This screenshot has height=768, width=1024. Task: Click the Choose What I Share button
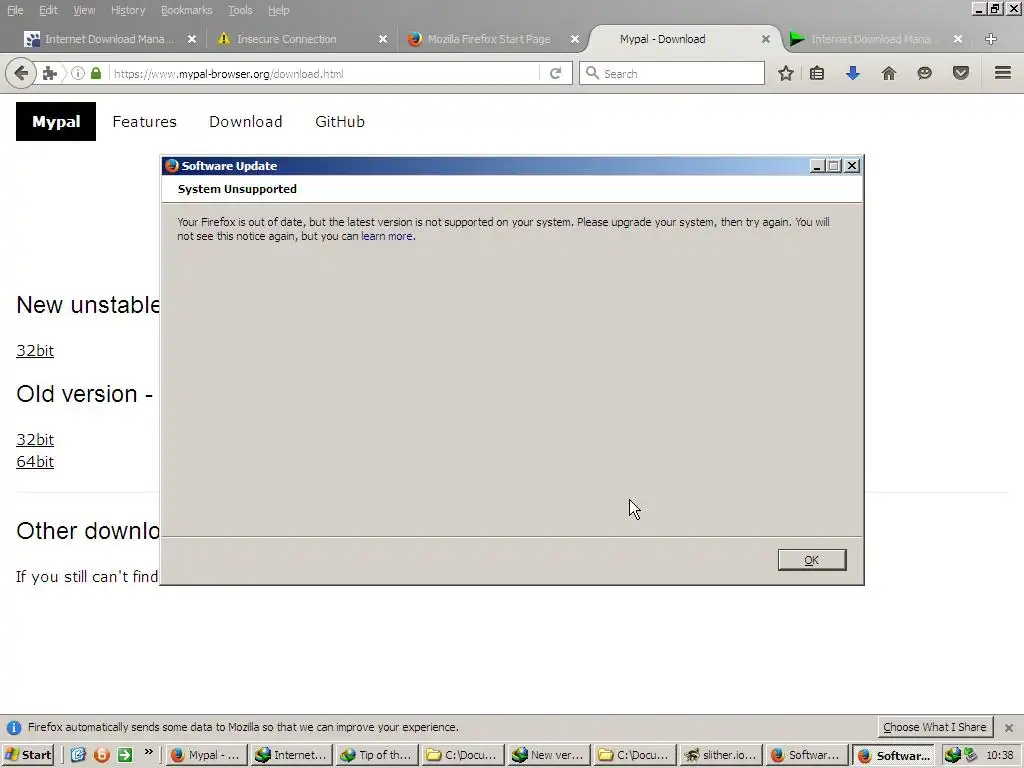click(x=935, y=727)
